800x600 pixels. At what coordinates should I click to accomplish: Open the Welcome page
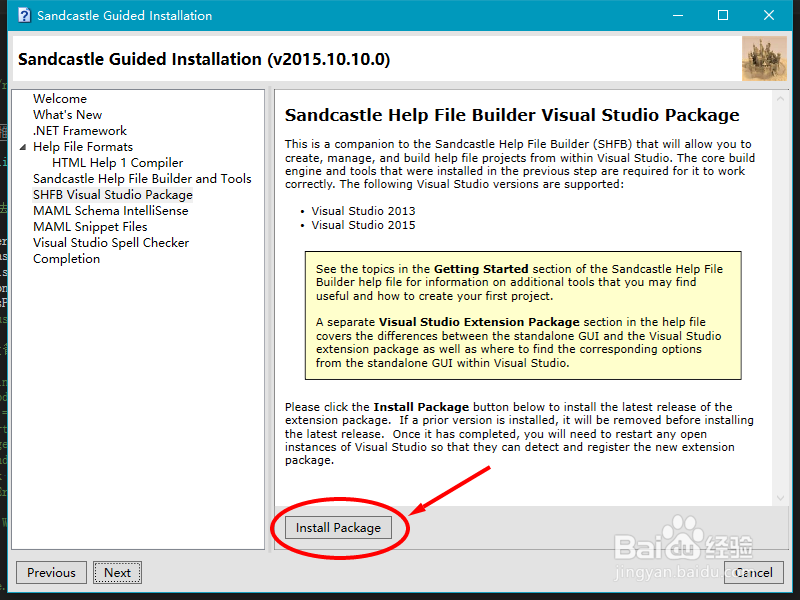(x=60, y=98)
